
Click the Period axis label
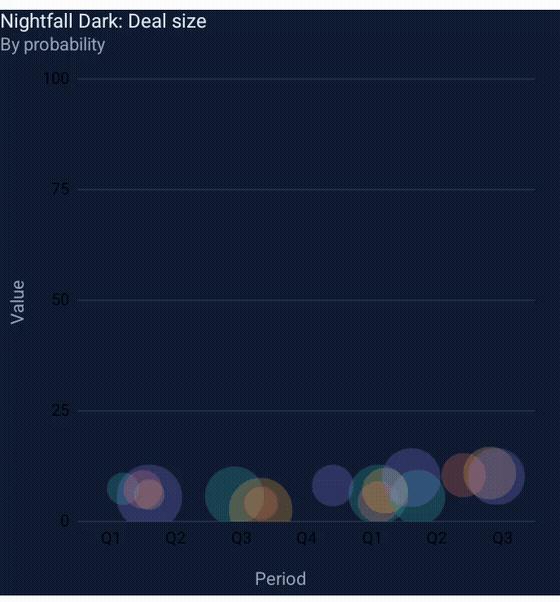(281, 579)
